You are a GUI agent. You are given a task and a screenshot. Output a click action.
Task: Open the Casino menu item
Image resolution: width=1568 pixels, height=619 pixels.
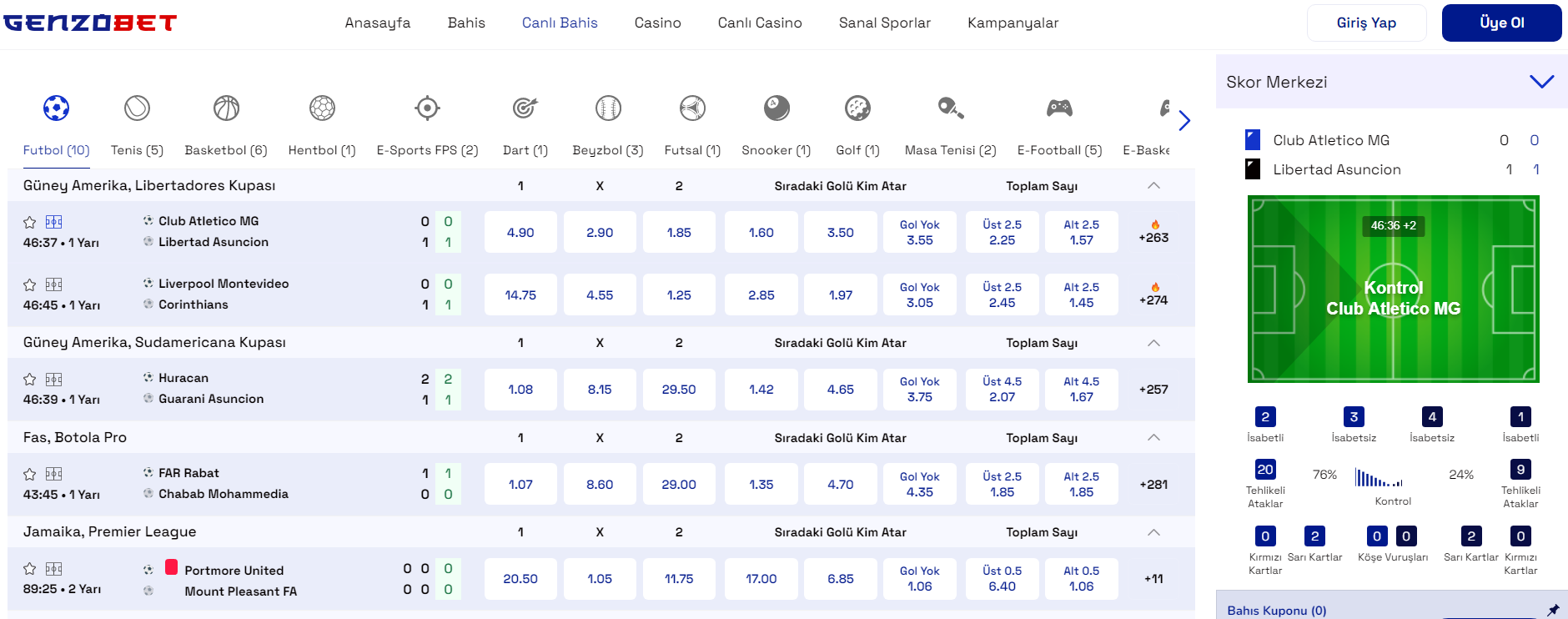click(x=657, y=23)
